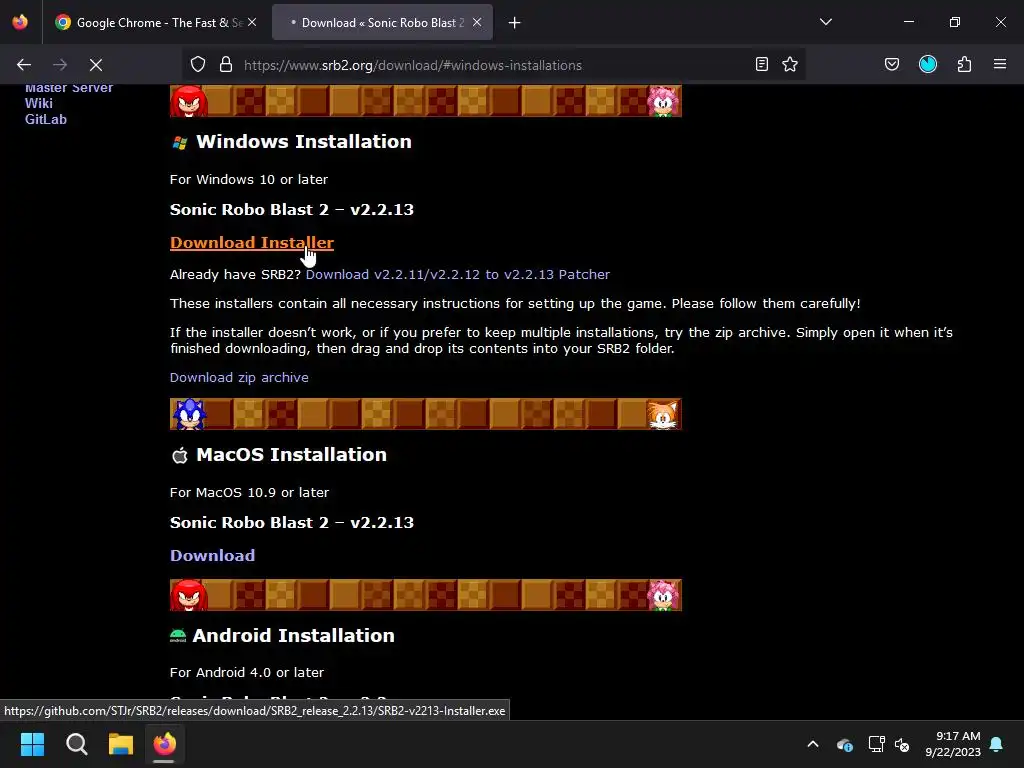1024x768 pixels.
Task: Open the Extensions puzzle piece menu
Action: 964,65
